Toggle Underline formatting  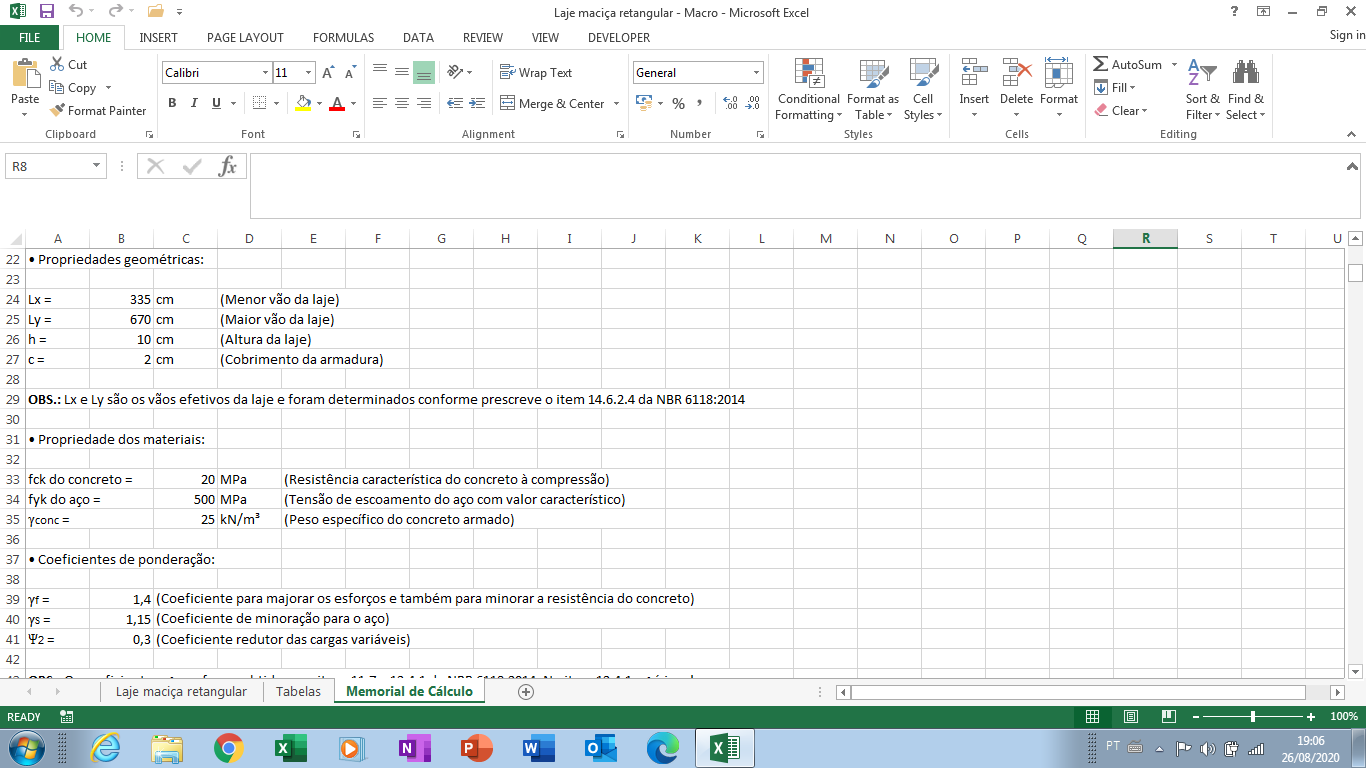217,103
